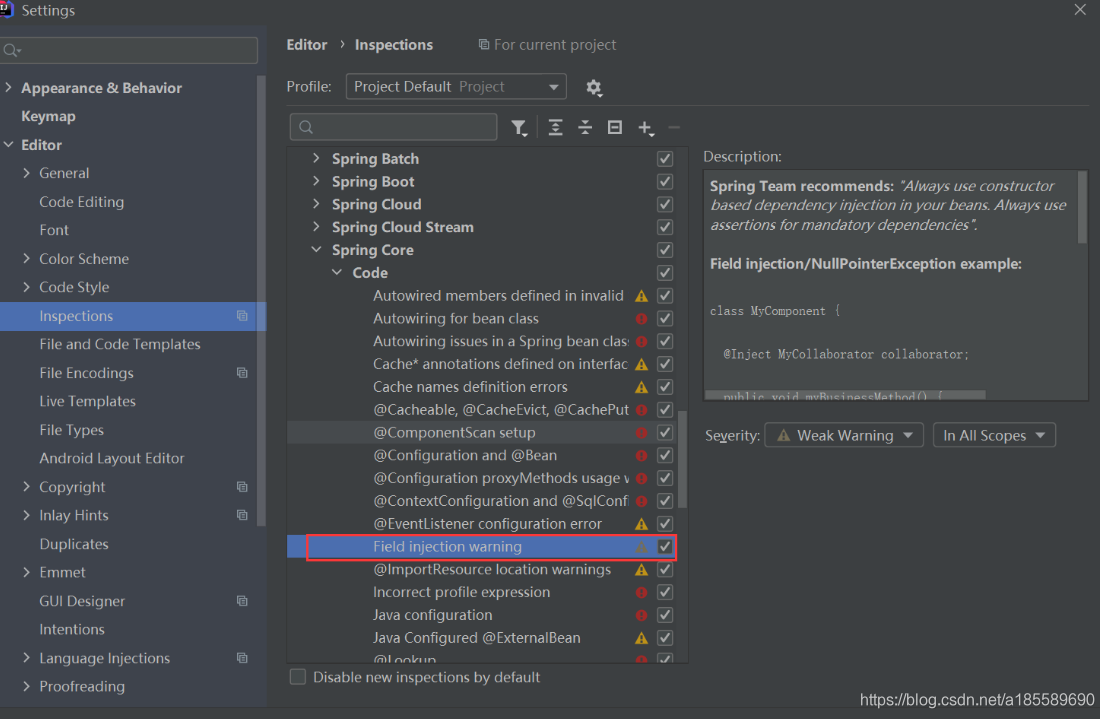
Task: Click error icon on Java configuration row
Action: click(x=641, y=615)
